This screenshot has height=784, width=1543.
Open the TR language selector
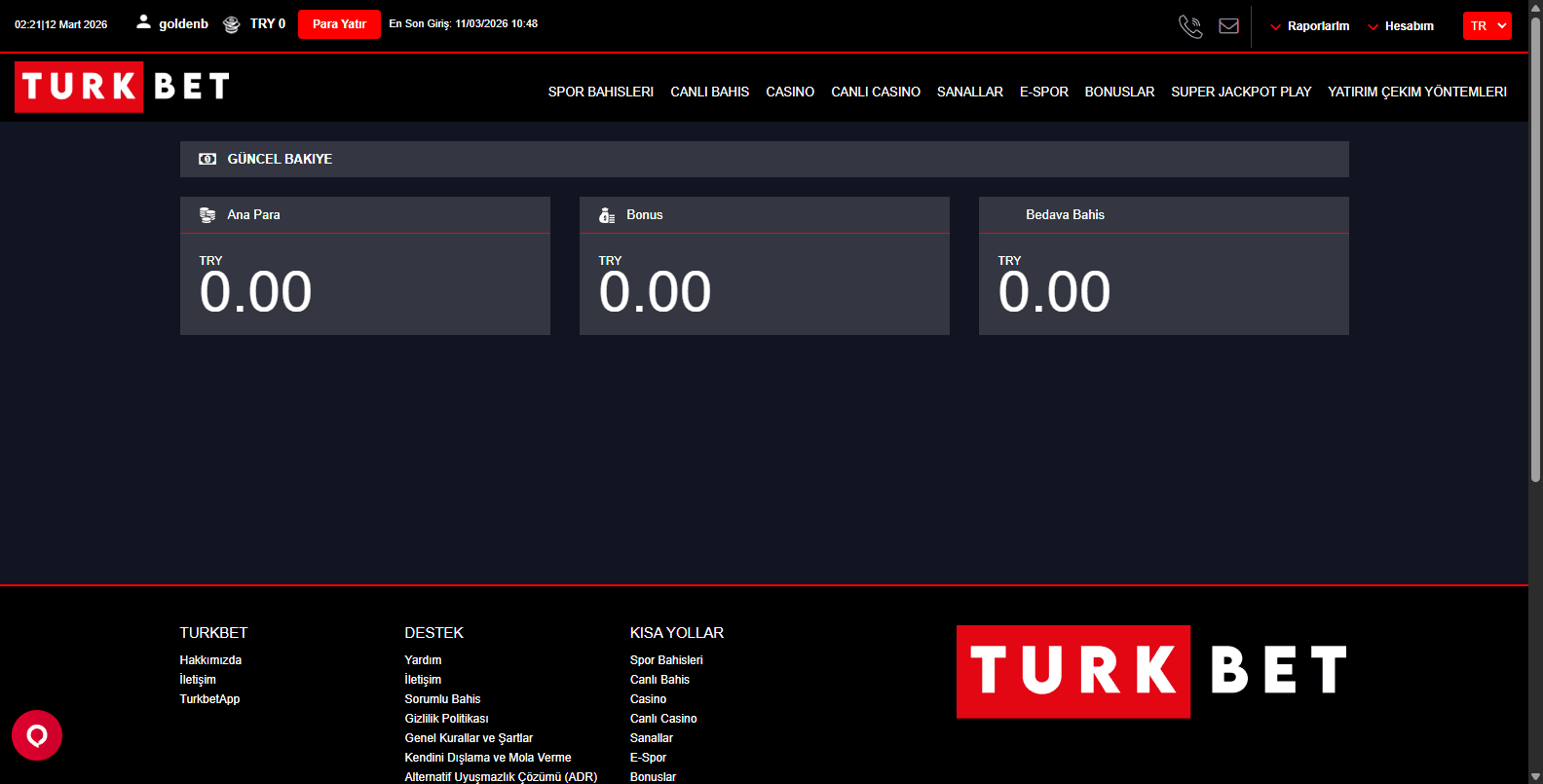coord(1487,26)
